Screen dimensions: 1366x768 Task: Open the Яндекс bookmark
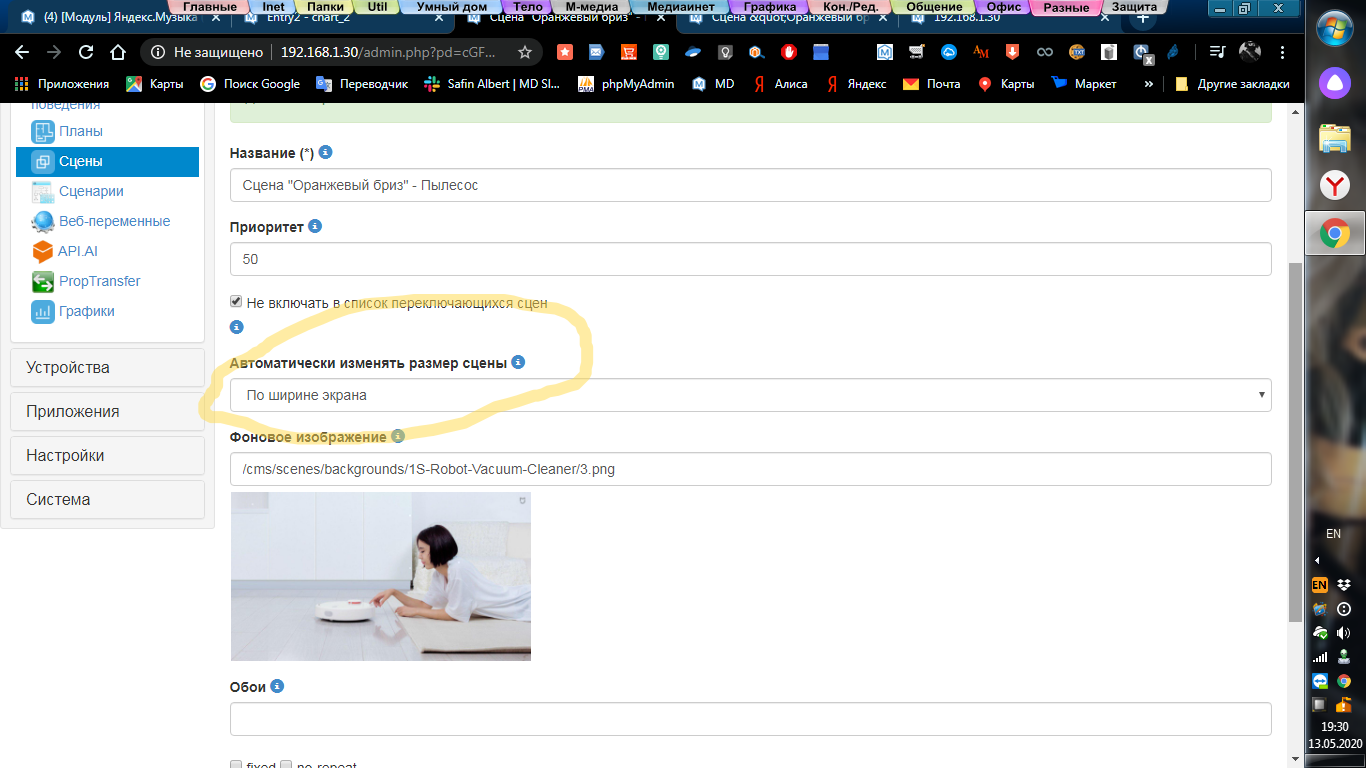point(856,84)
